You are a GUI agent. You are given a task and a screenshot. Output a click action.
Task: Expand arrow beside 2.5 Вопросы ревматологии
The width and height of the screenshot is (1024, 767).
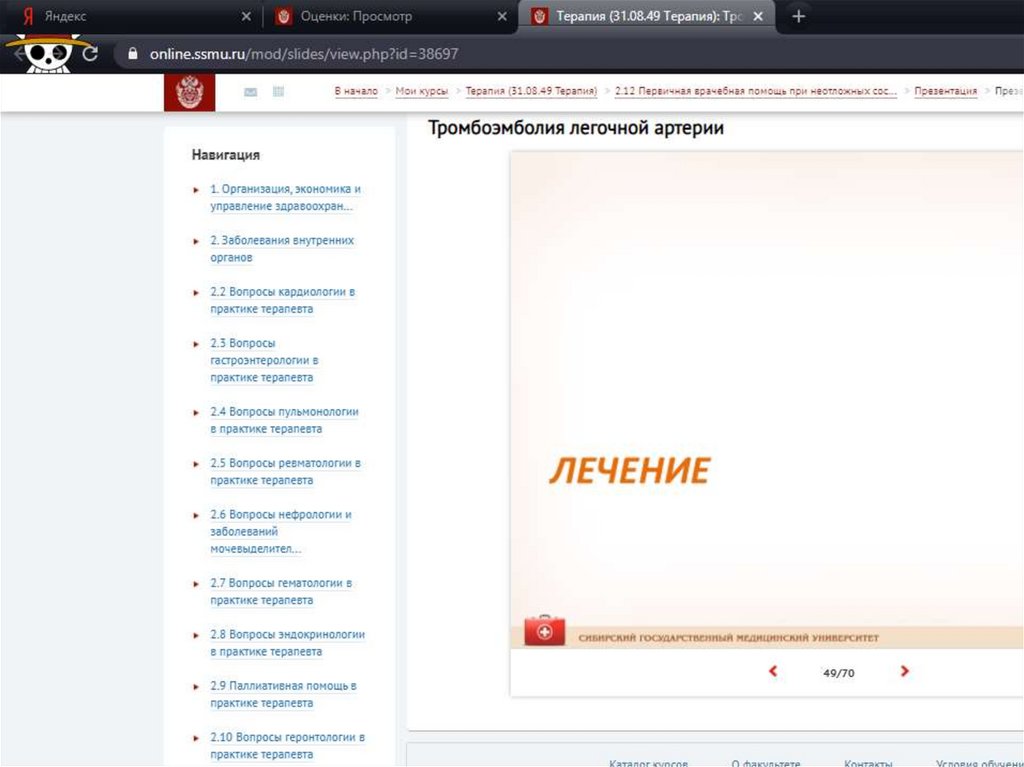(196, 464)
